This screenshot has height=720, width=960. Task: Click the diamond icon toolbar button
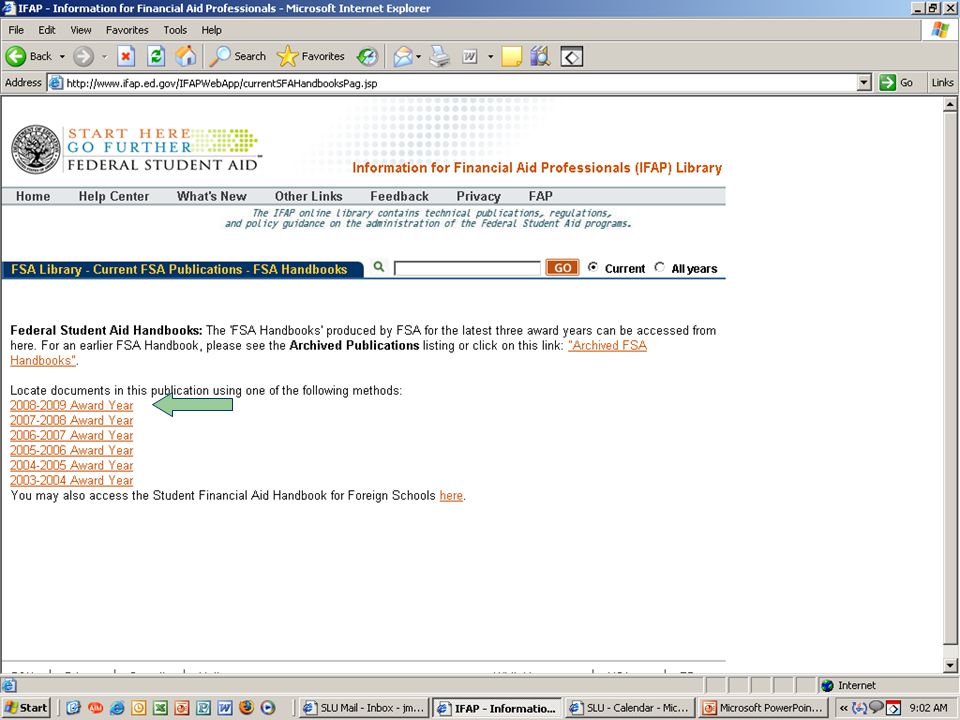point(572,56)
